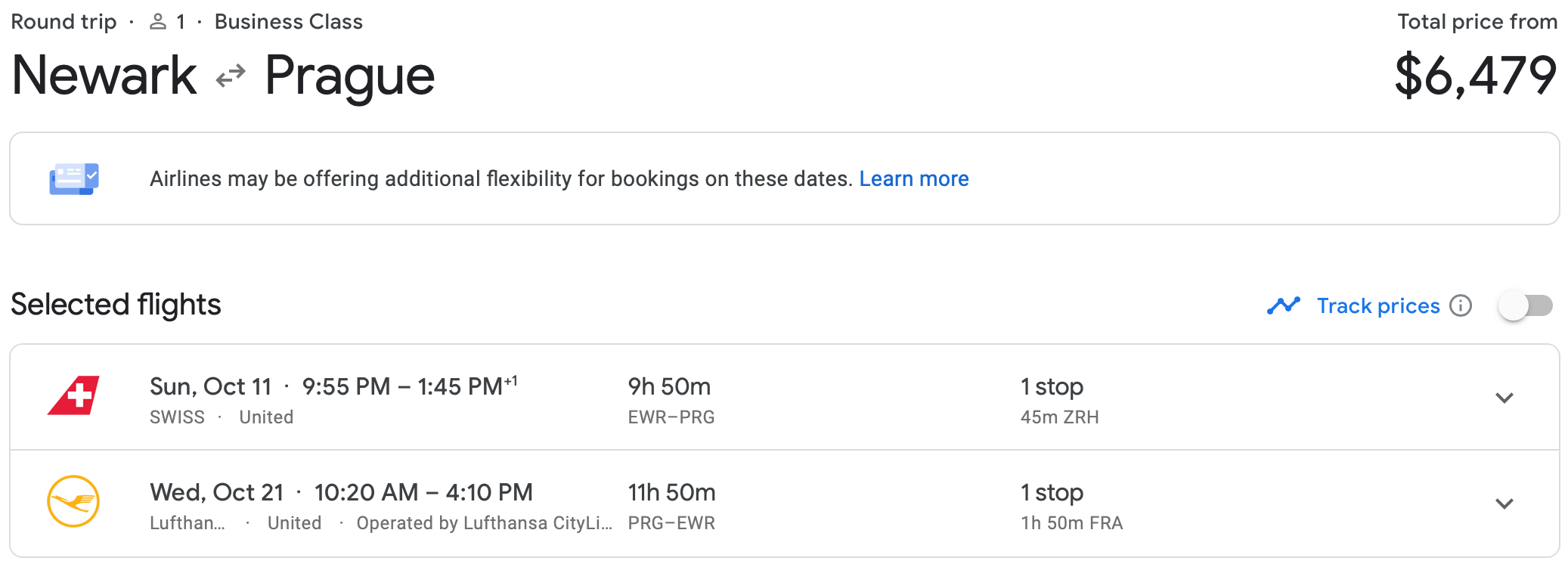This screenshot has height=564, width=1568.
Task: Open the Business Class cabin selector
Action: (x=287, y=21)
